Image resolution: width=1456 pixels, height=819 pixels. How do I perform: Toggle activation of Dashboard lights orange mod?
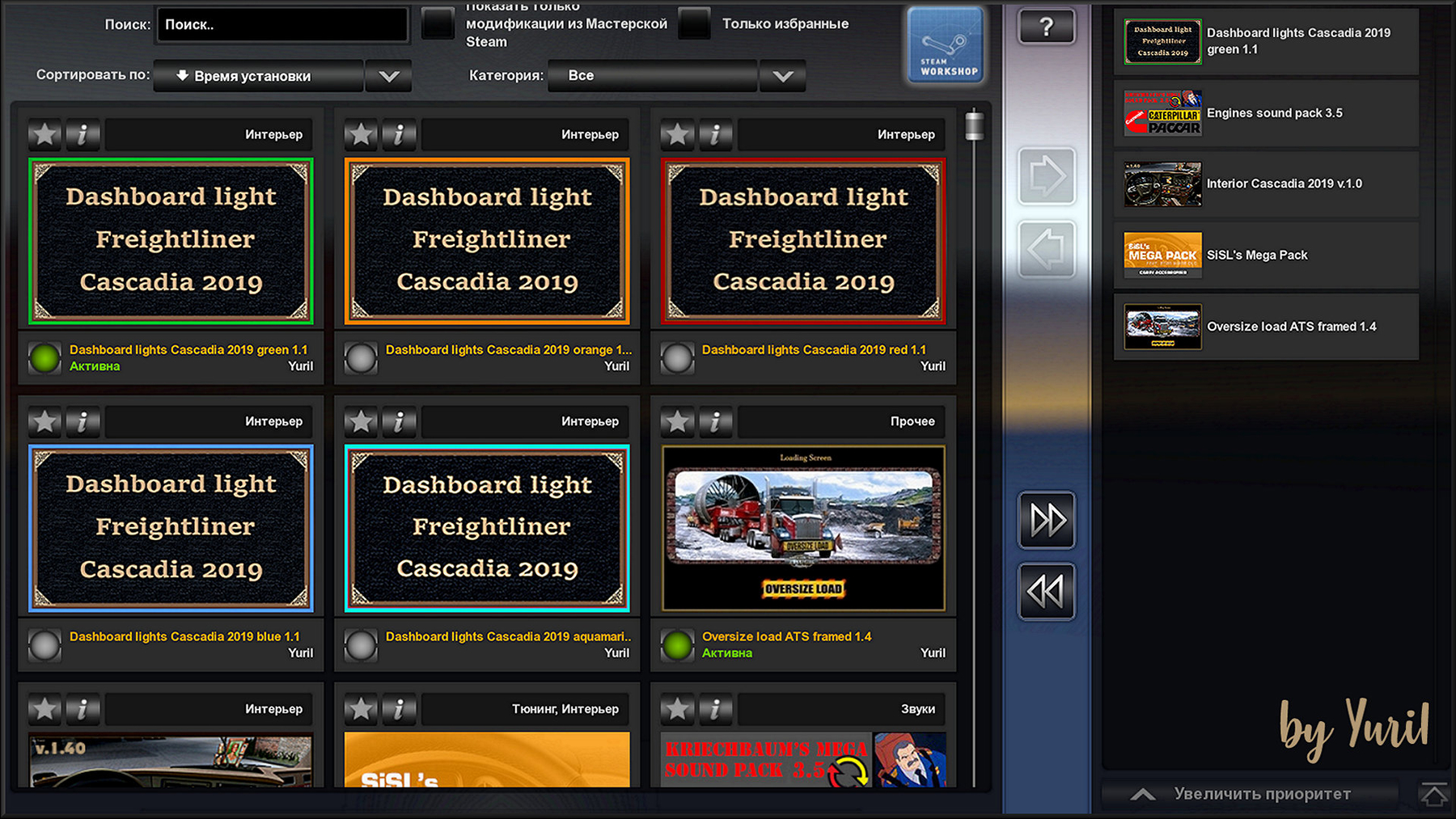point(361,358)
